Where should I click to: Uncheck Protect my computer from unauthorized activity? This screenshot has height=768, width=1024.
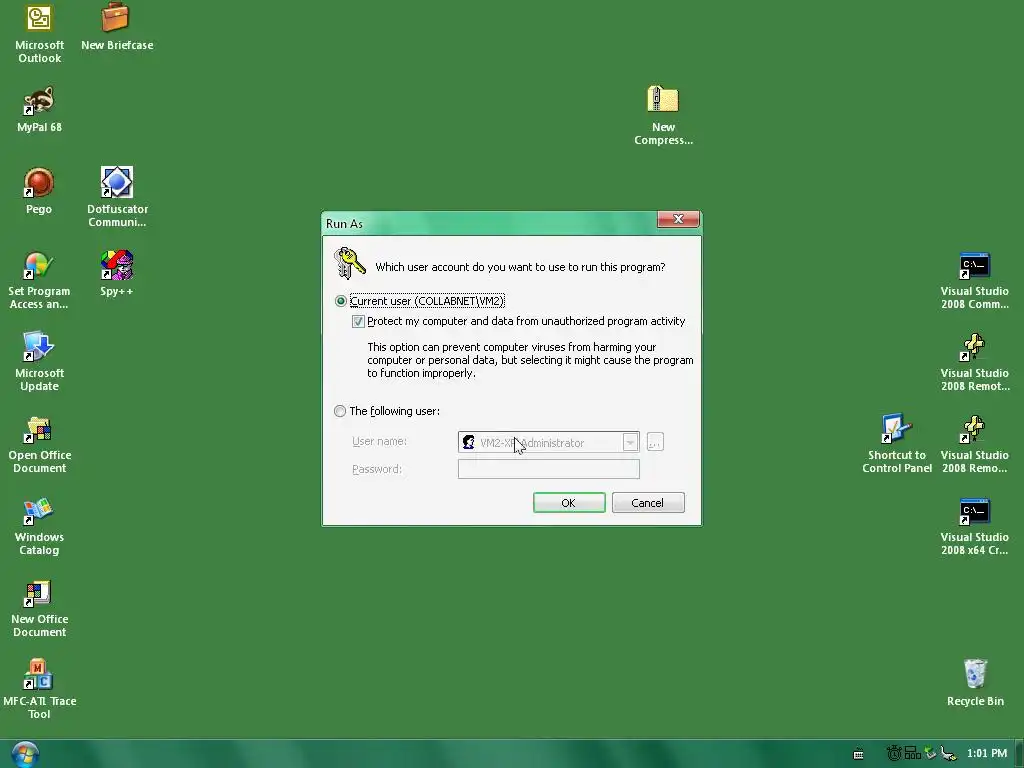pyautogui.click(x=358, y=321)
